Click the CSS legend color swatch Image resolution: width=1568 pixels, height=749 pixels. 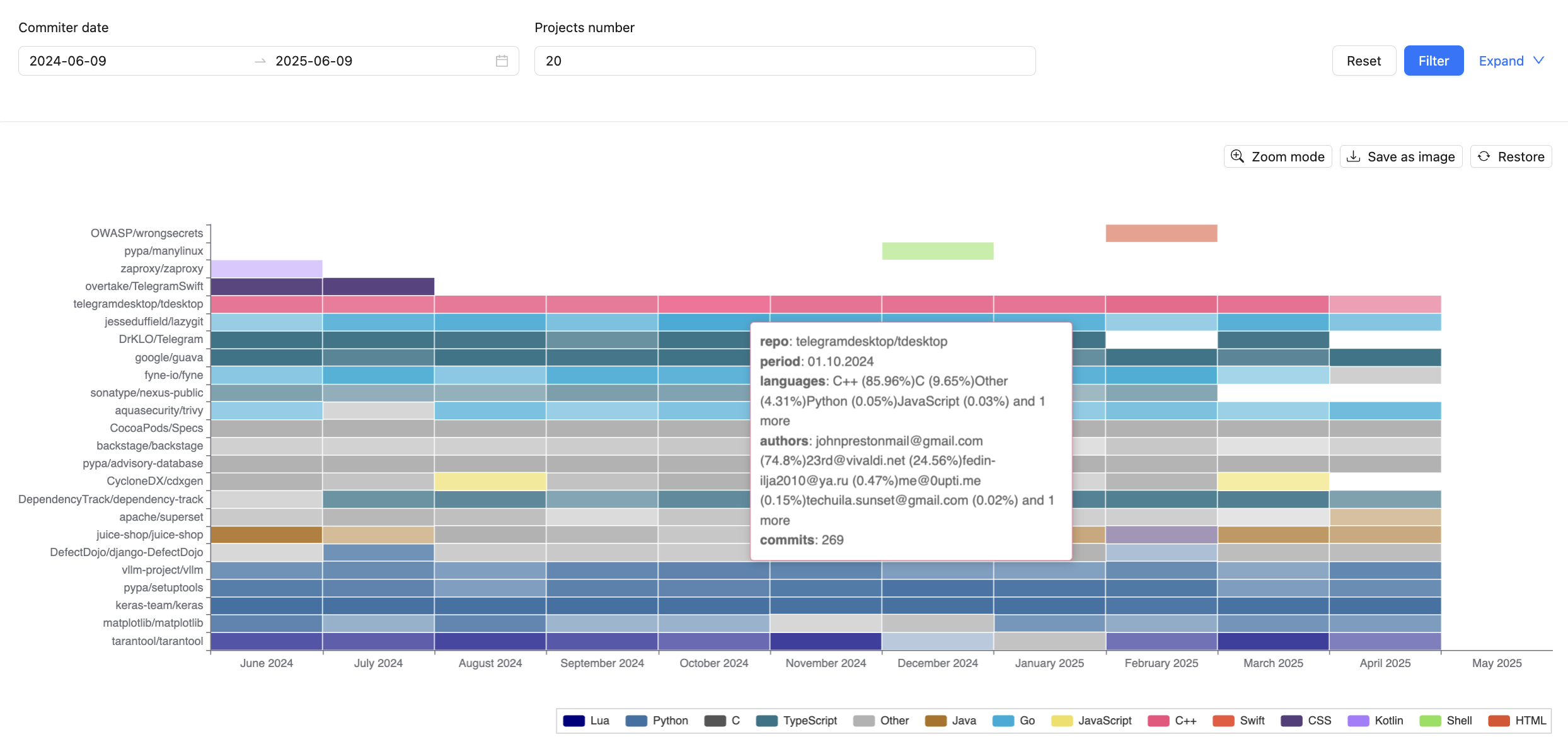[1291, 721]
